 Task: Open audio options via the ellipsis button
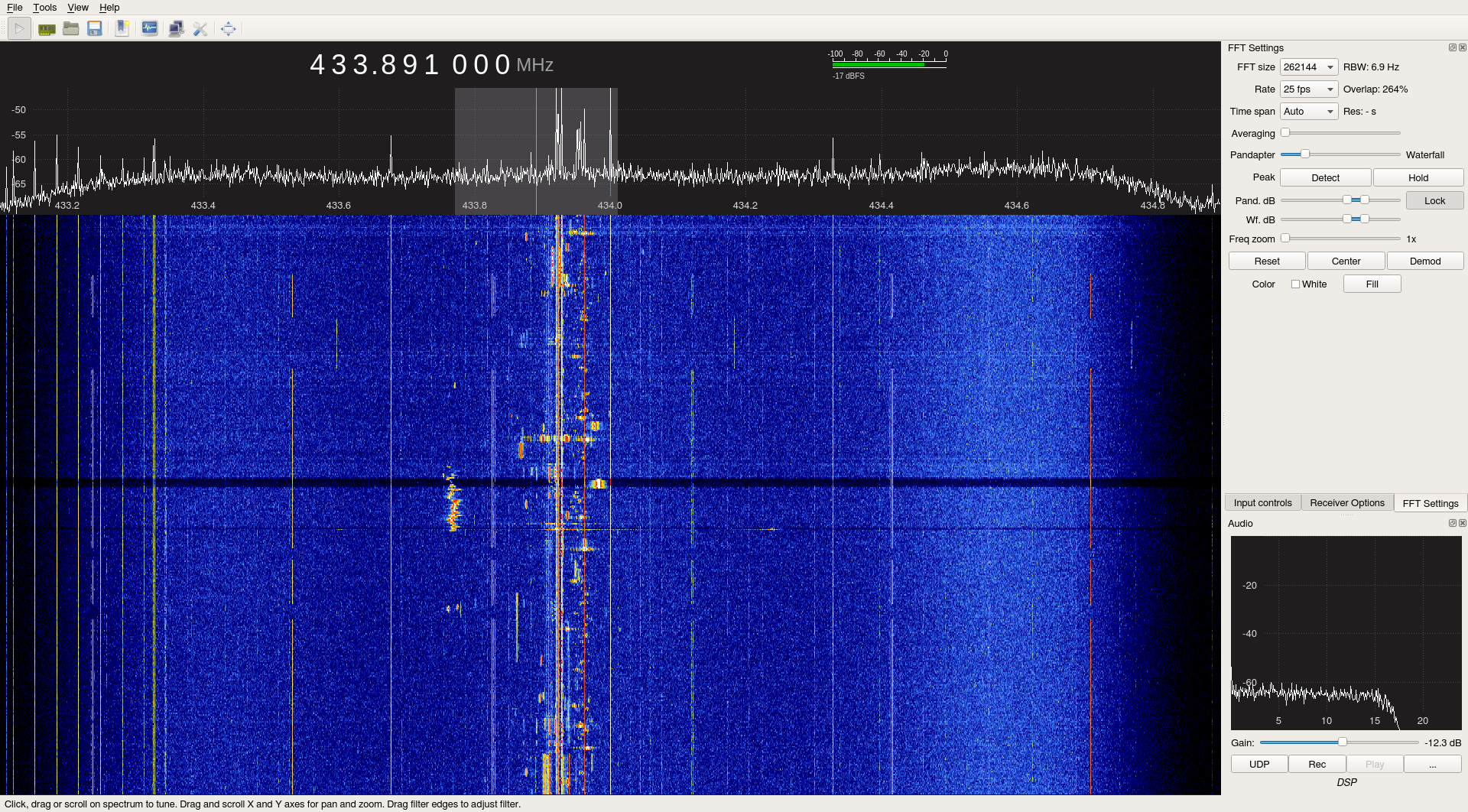pos(1432,764)
